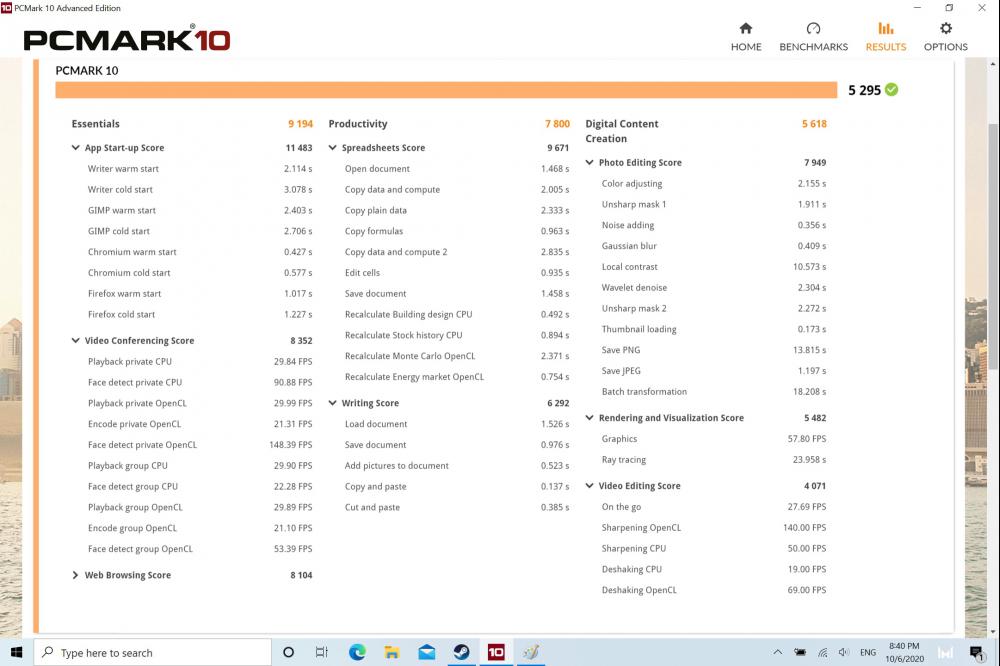
Task: Open the Home tab in PCMark 10
Action: (746, 37)
